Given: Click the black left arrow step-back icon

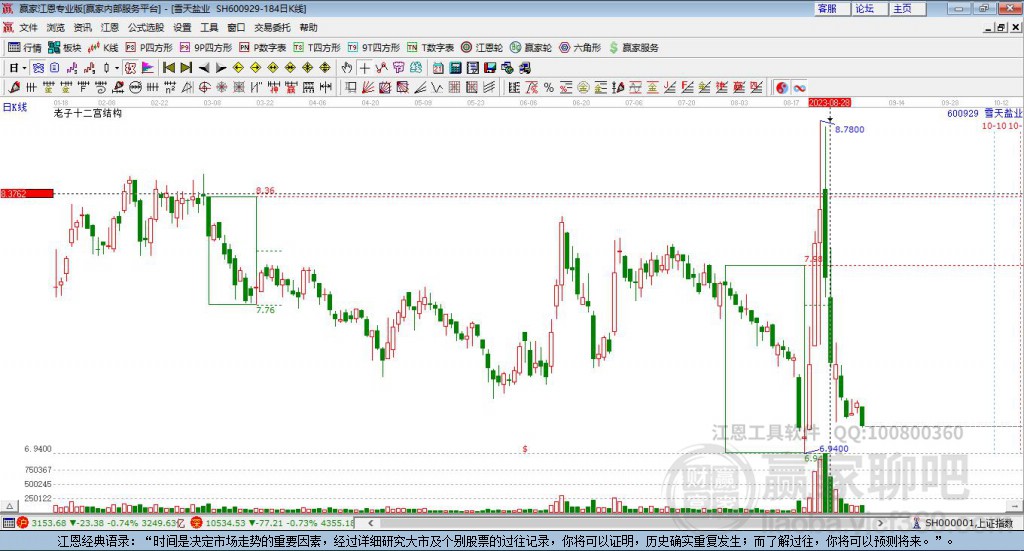Looking at the screenshot, I should 204,68.
